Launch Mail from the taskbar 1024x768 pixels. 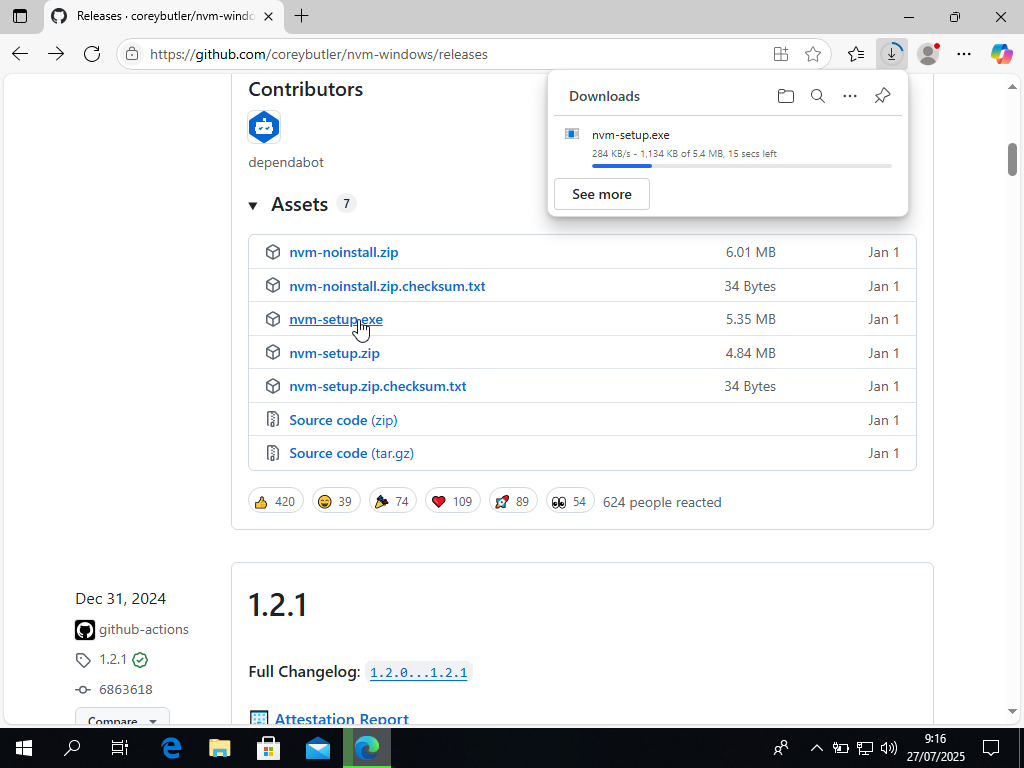point(318,747)
